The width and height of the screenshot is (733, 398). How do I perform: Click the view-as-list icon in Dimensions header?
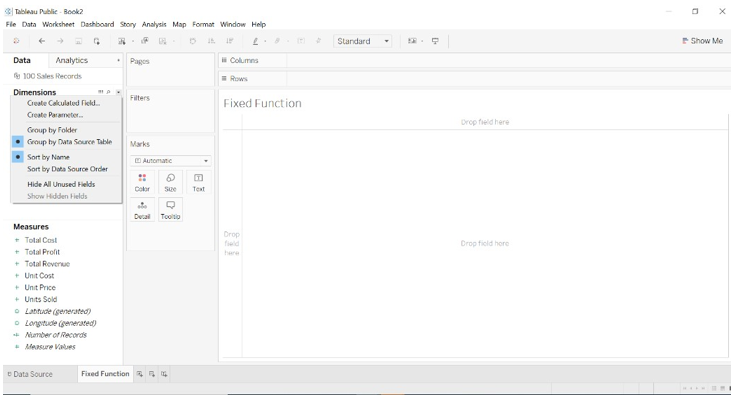coord(101,92)
